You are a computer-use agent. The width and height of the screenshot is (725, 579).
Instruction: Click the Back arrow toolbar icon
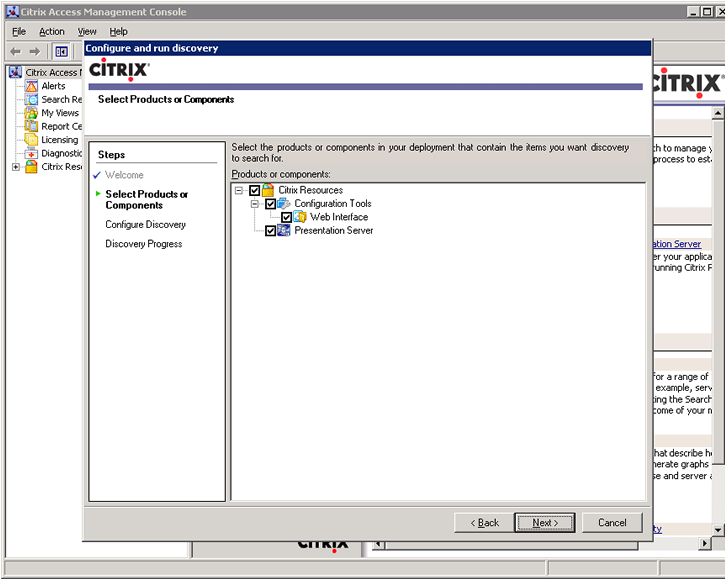coord(16,51)
